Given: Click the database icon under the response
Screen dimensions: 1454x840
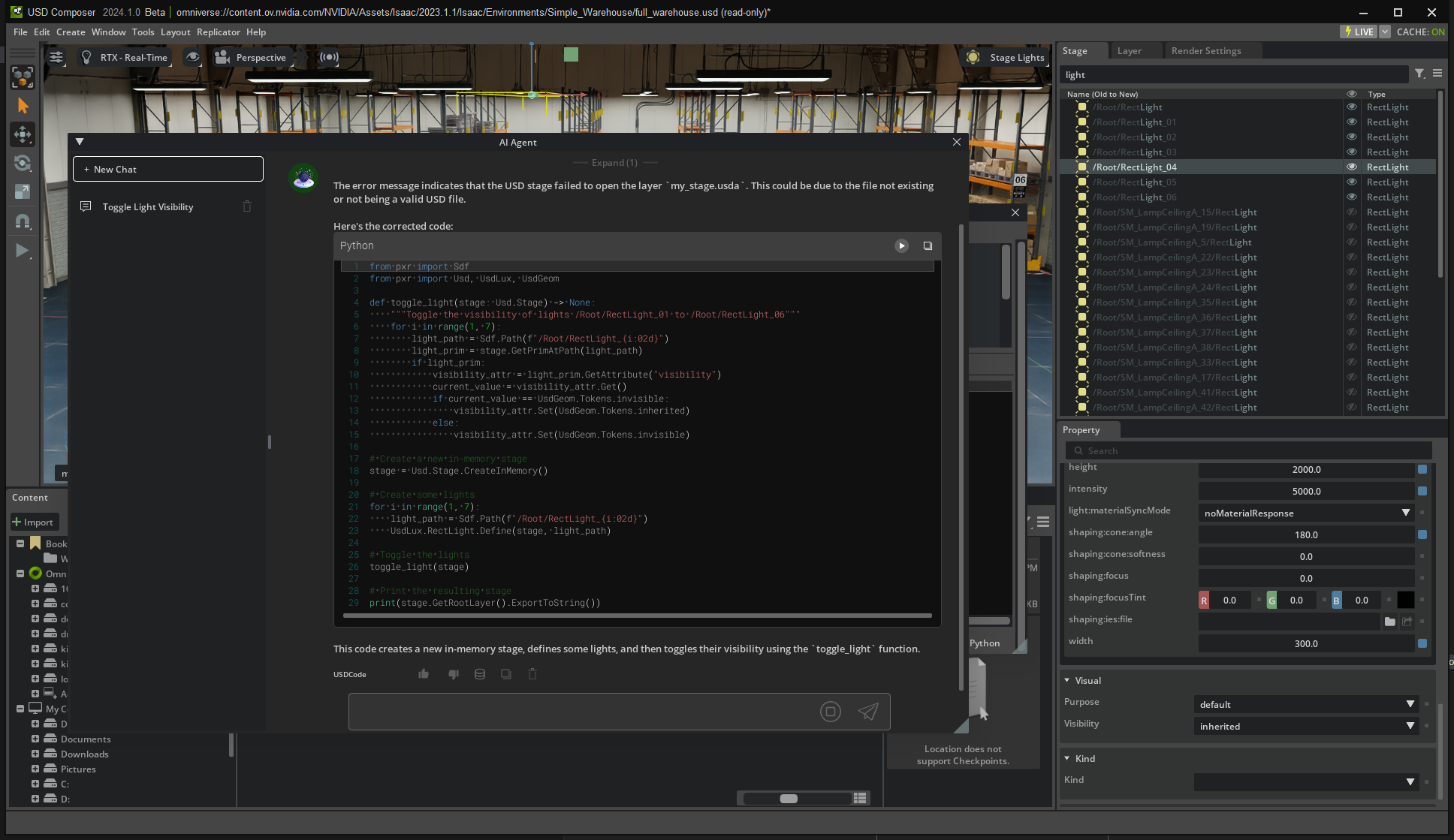Looking at the screenshot, I should [480, 674].
